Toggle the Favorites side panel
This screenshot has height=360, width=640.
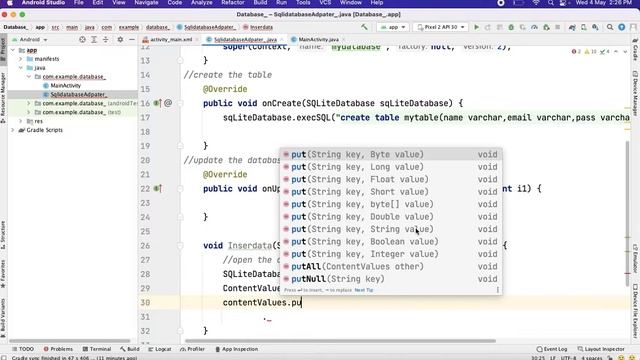pos(3,273)
